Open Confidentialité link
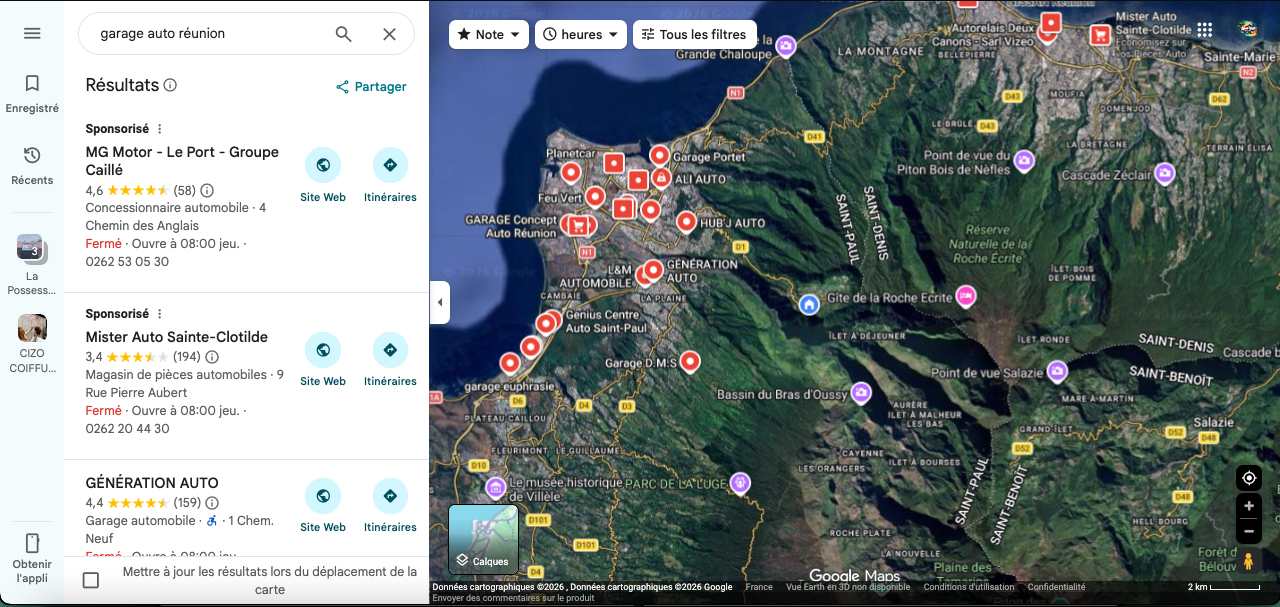The height and width of the screenshot is (607, 1280). [x=1056, y=587]
